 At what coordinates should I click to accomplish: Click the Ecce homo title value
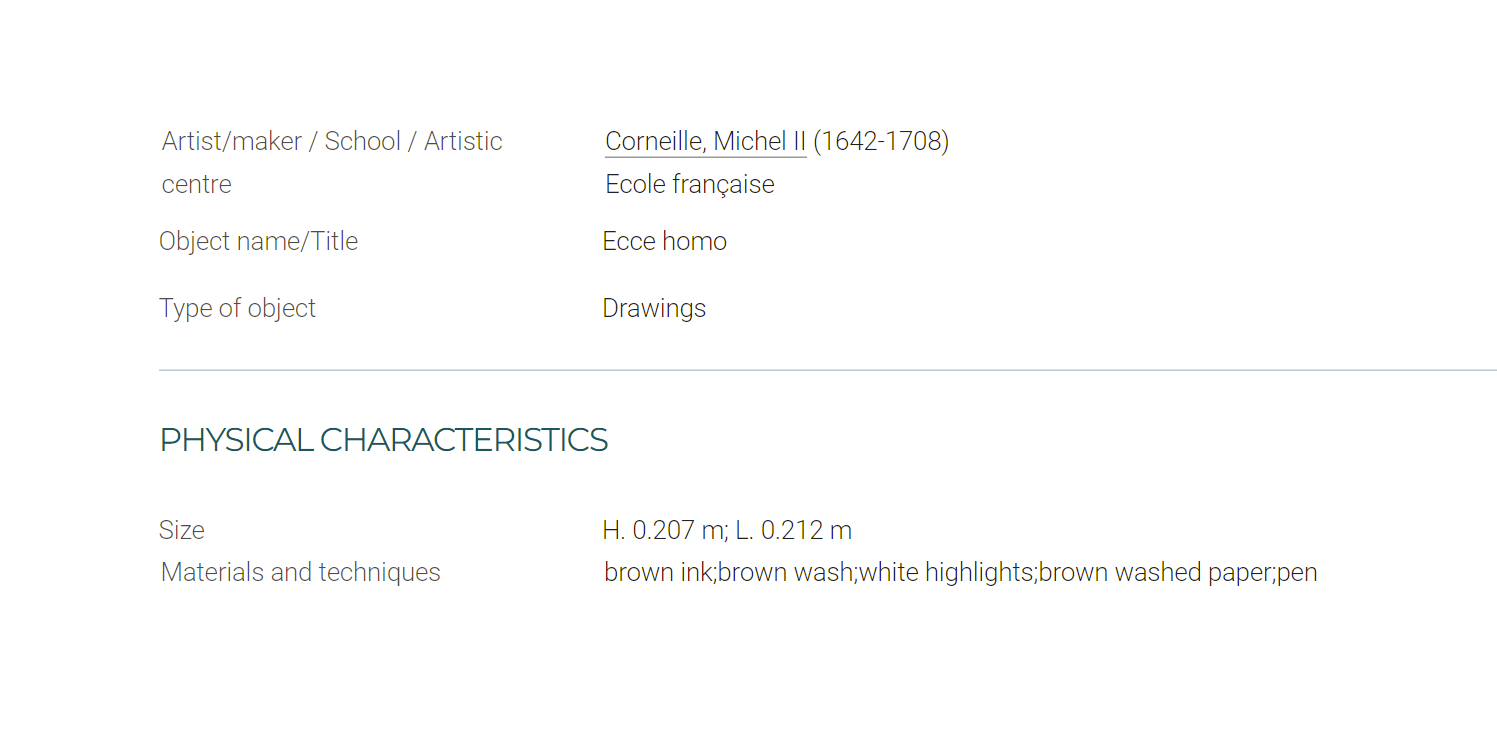(665, 242)
